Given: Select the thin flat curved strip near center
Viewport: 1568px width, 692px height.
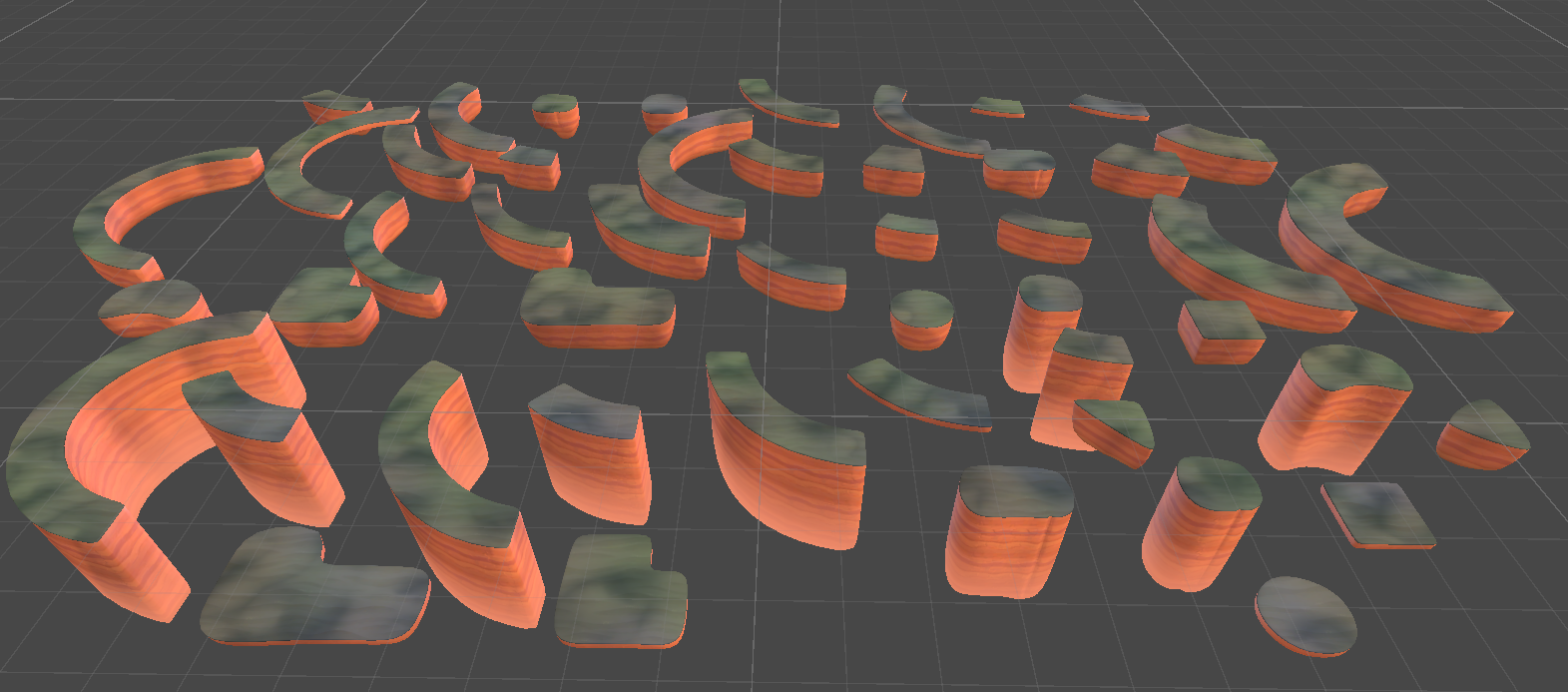Looking at the screenshot, I should click(920, 393).
